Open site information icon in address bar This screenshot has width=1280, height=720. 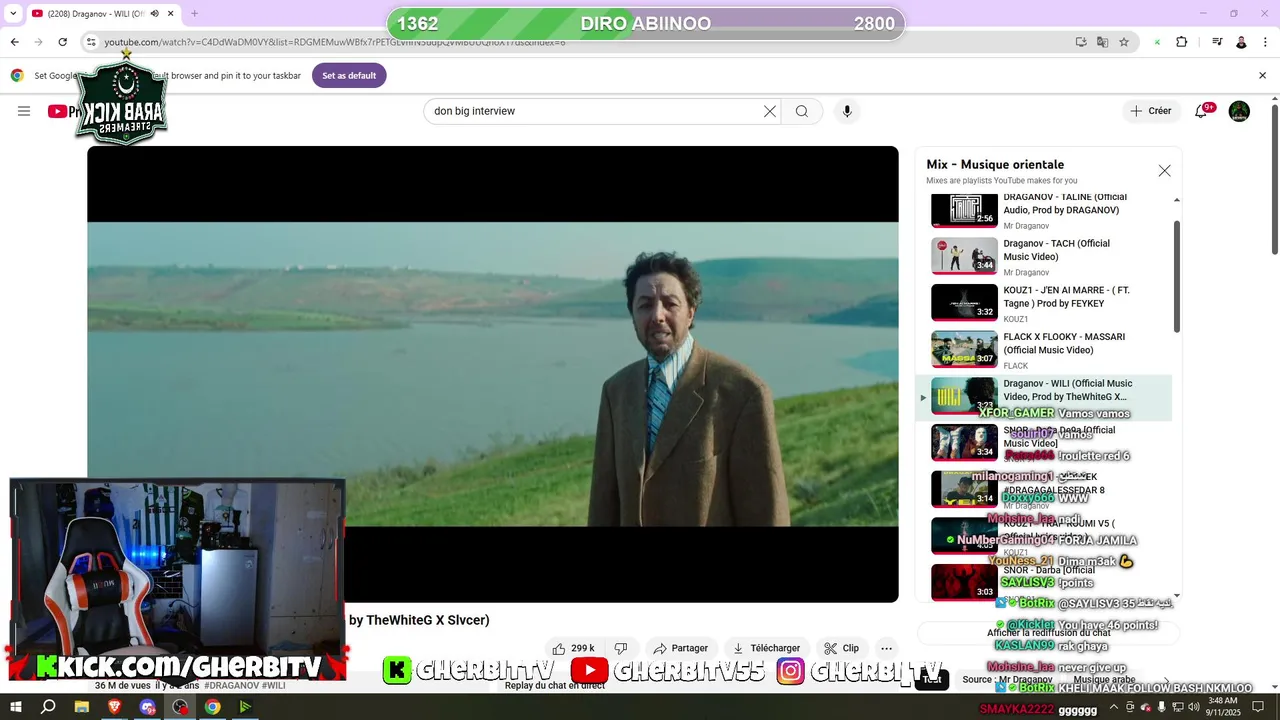tap(91, 42)
